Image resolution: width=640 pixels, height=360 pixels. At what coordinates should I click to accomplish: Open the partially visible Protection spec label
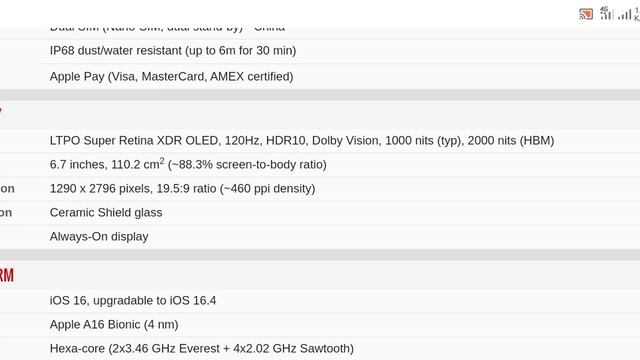[x=6, y=213]
